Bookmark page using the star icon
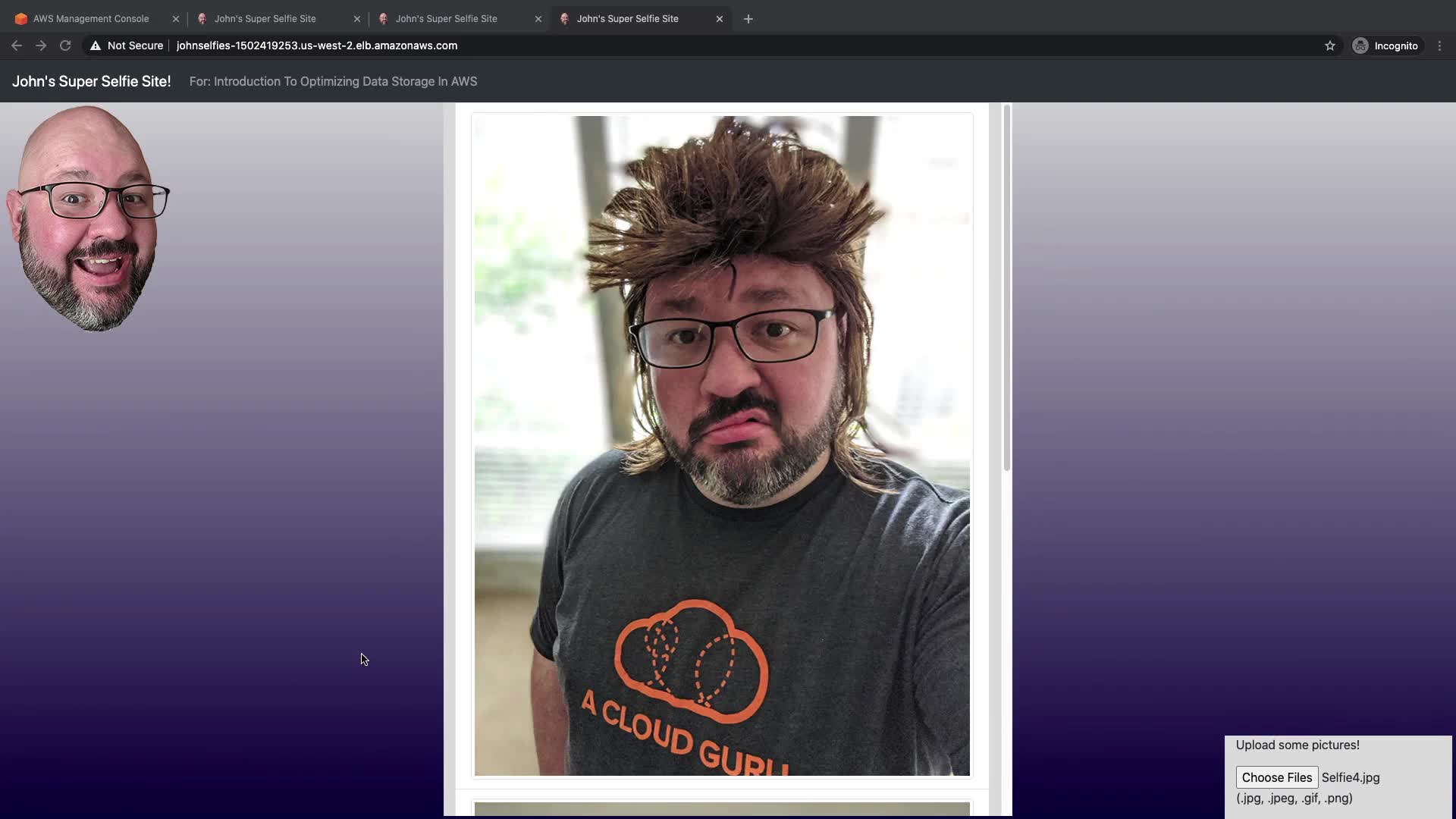Screen dimensions: 1456x819 [x=1330, y=45]
